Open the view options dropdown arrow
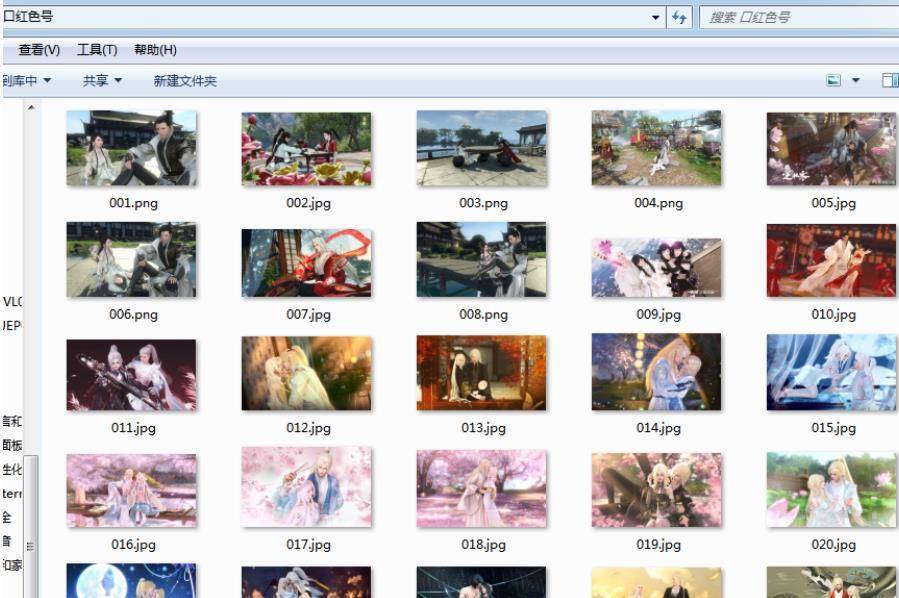 pos(855,80)
